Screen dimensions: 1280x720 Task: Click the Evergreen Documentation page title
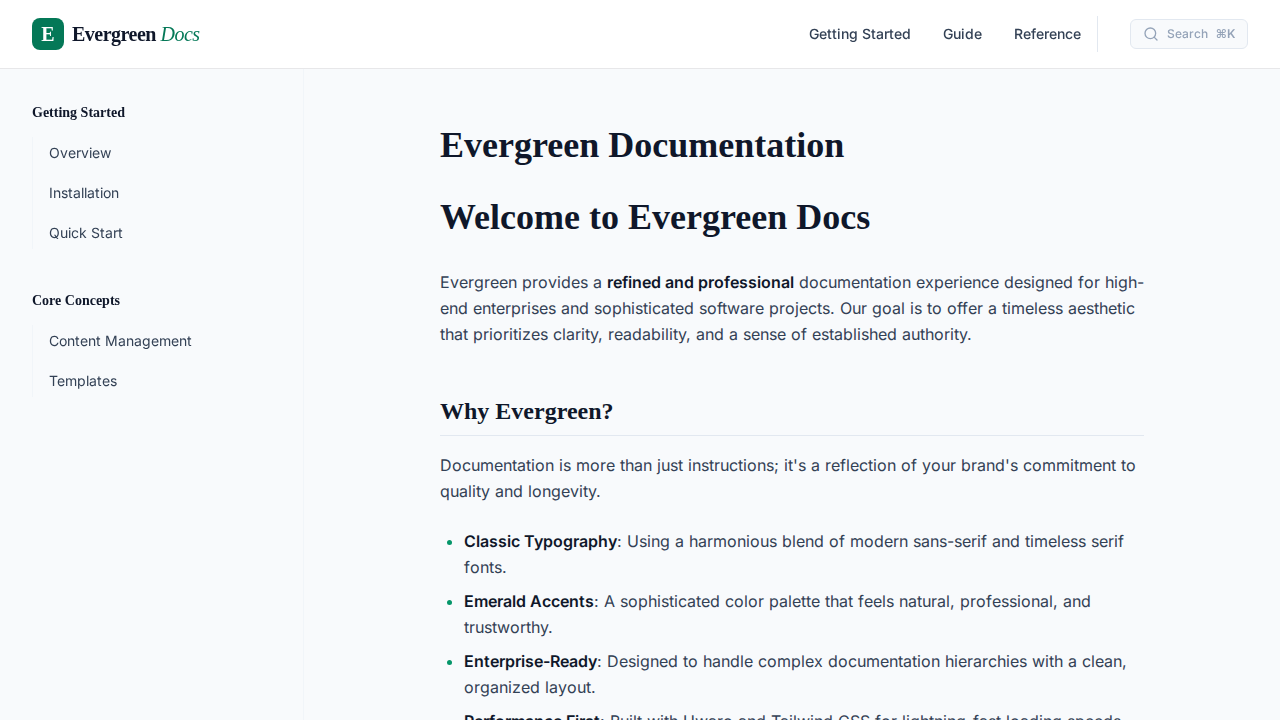pos(642,145)
